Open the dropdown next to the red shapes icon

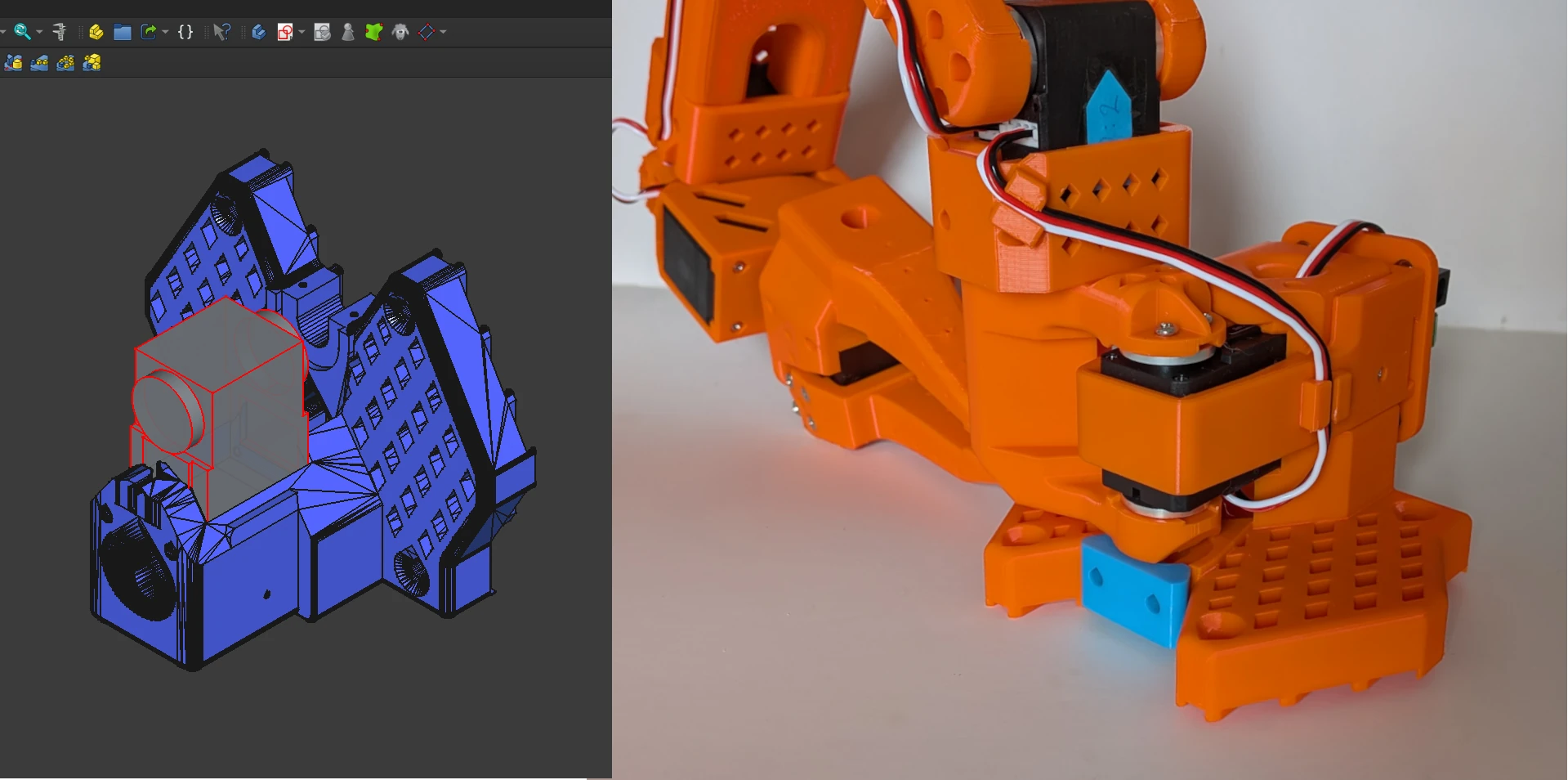302,32
